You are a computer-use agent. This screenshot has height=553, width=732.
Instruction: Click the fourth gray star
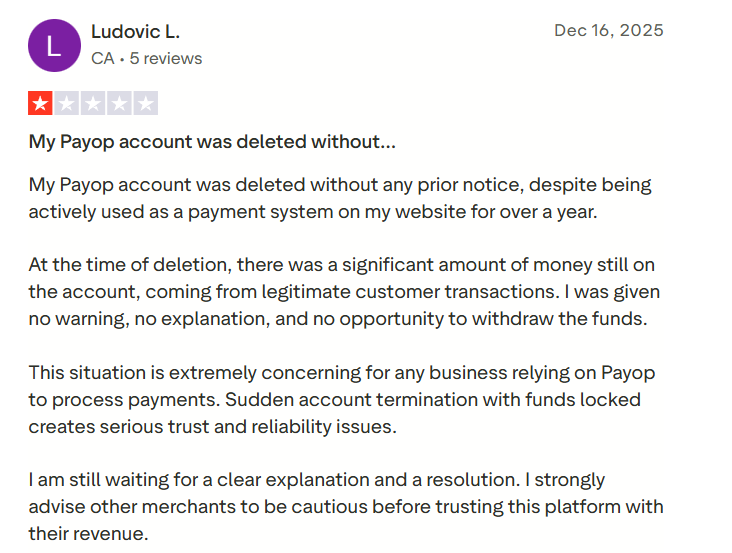(x=119, y=103)
